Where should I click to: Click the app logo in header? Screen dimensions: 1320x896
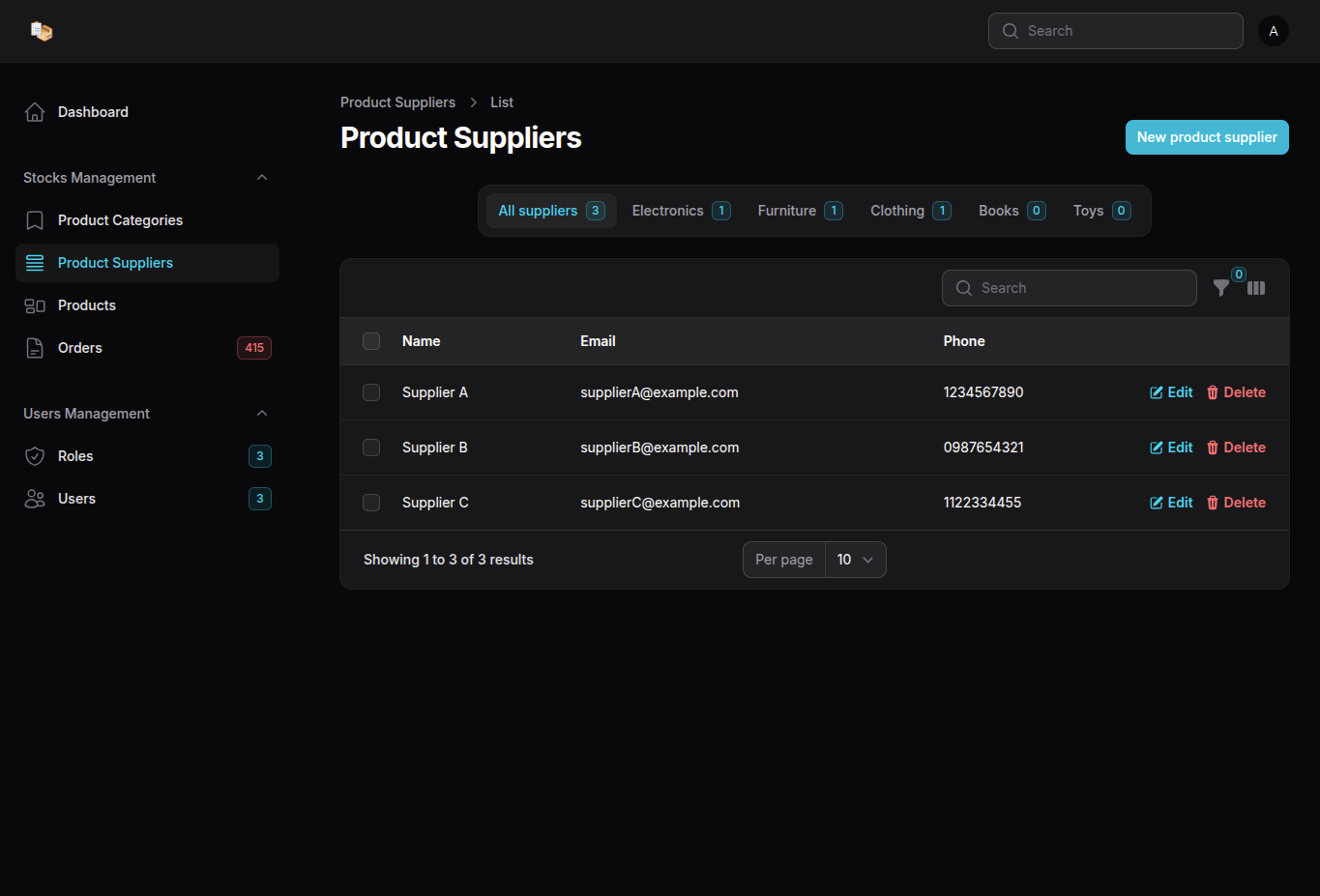pos(42,31)
